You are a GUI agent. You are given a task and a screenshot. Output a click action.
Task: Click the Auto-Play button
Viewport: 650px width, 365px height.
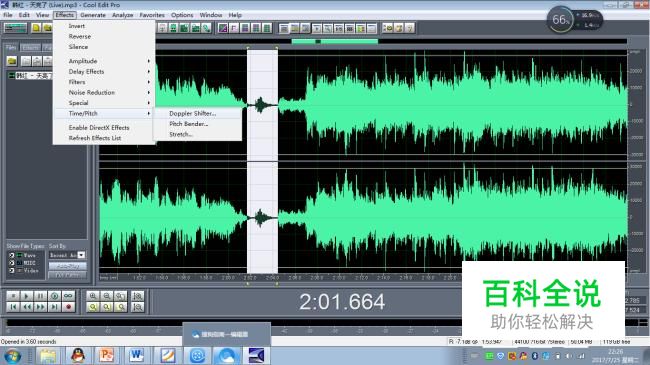pyautogui.click(x=68, y=266)
